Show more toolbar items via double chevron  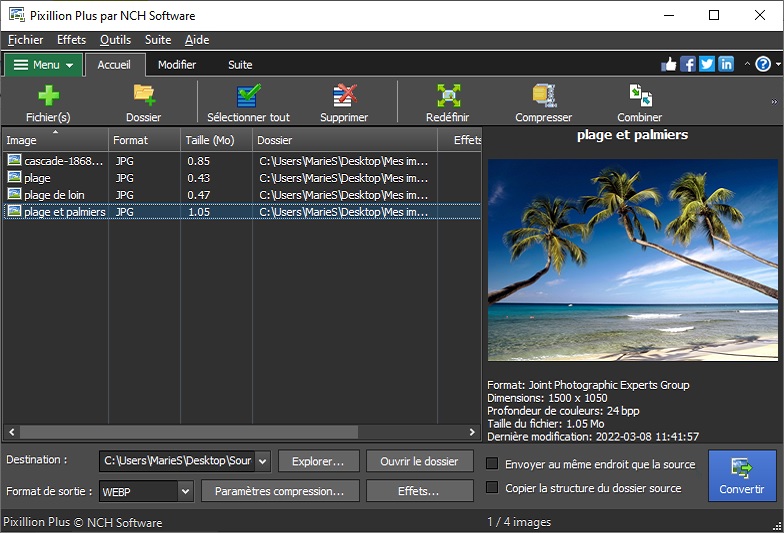click(x=774, y=102)
